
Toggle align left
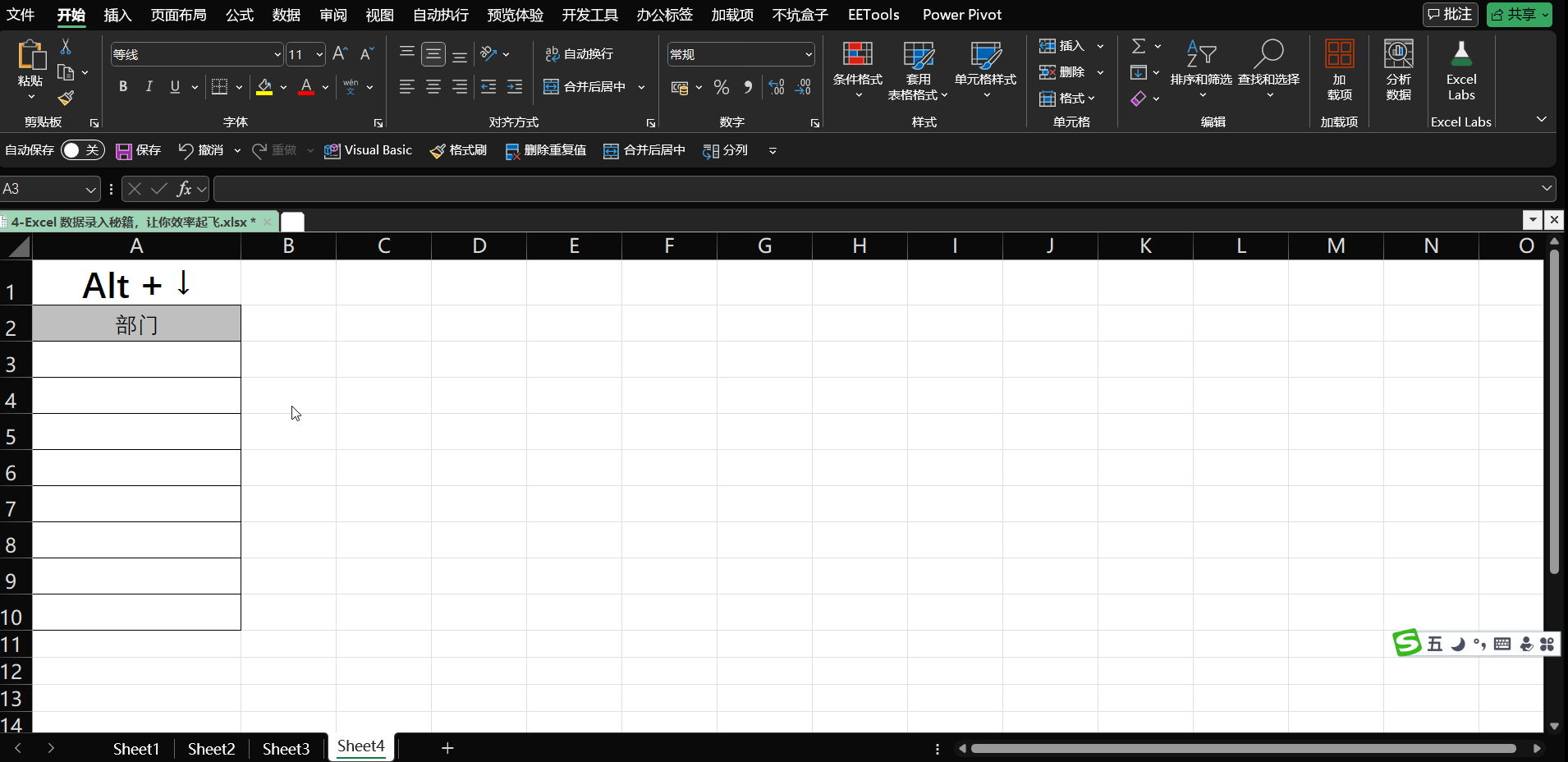point(406,86)
